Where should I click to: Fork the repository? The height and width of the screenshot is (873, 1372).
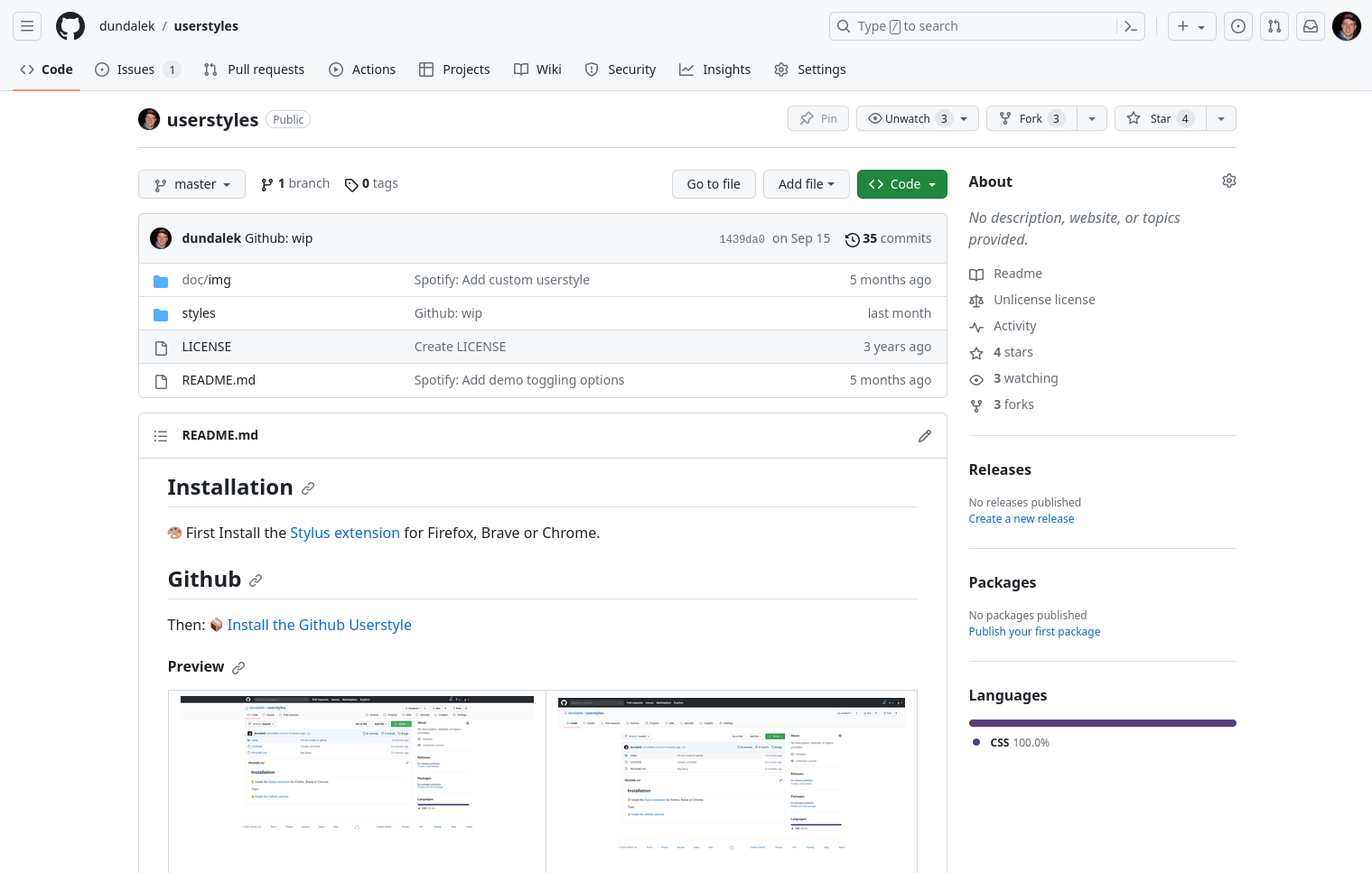[1031, 118]
